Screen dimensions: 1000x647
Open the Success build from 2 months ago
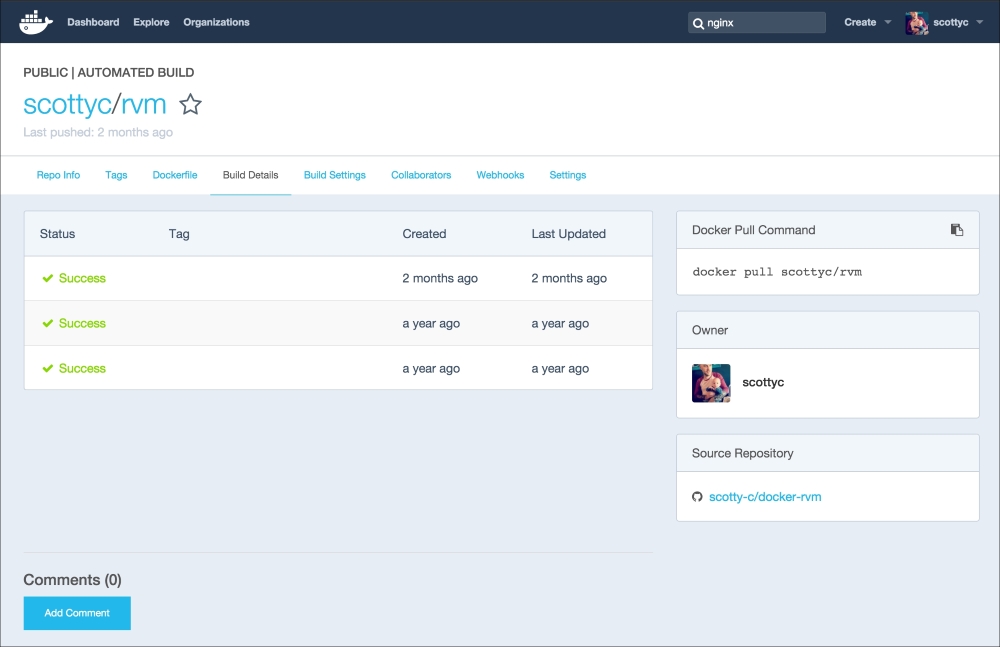82,279
